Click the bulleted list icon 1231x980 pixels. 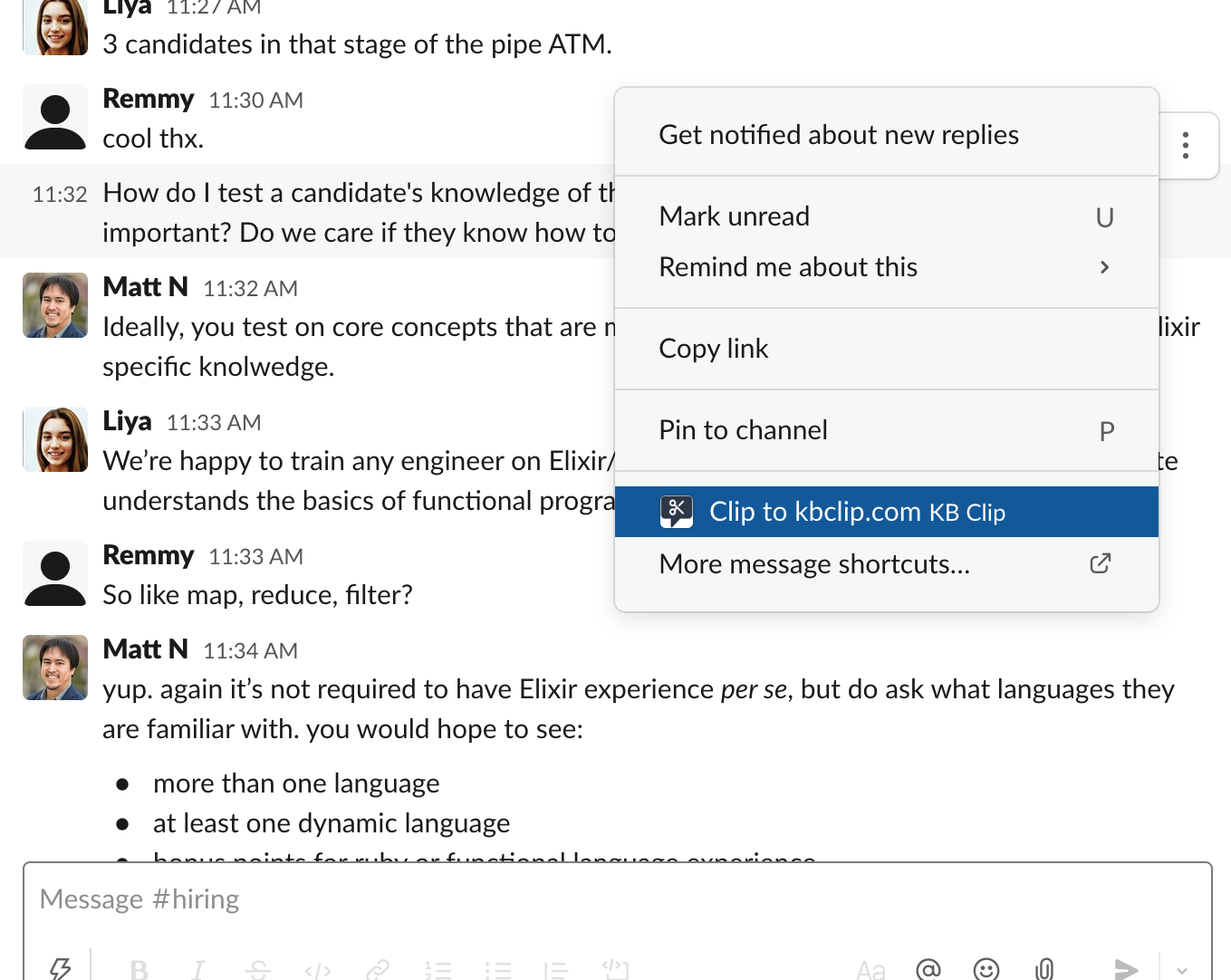pyautogui.click(x=497, y=970)
